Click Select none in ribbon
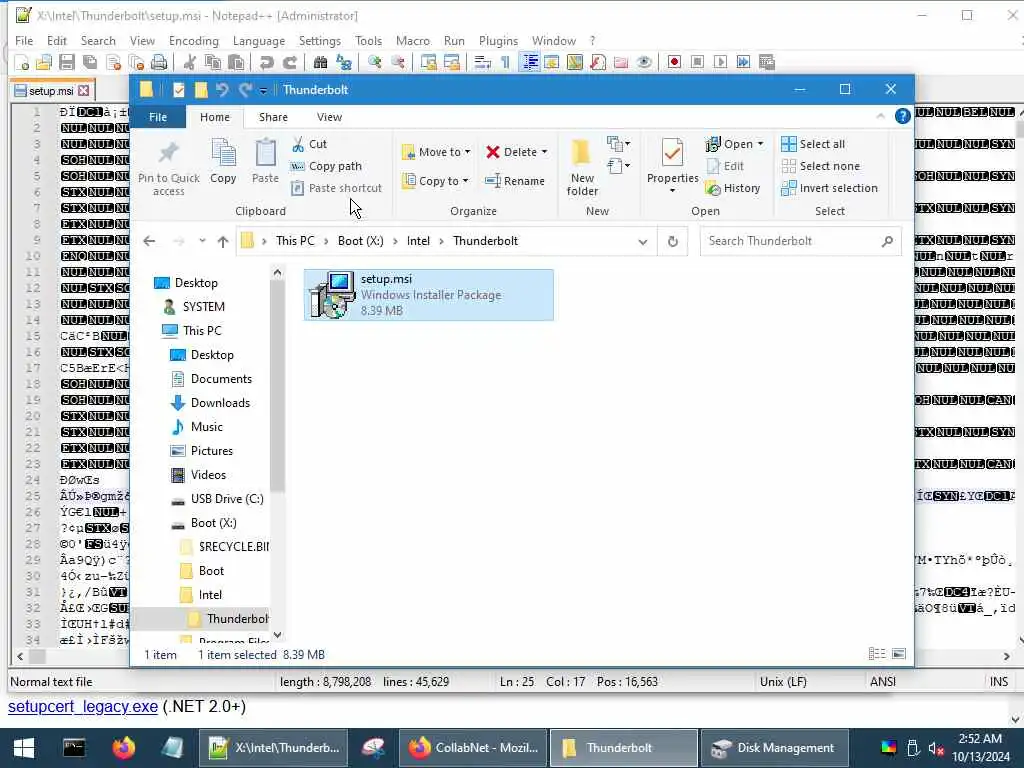1024x768 pixels. pos(820,166)
